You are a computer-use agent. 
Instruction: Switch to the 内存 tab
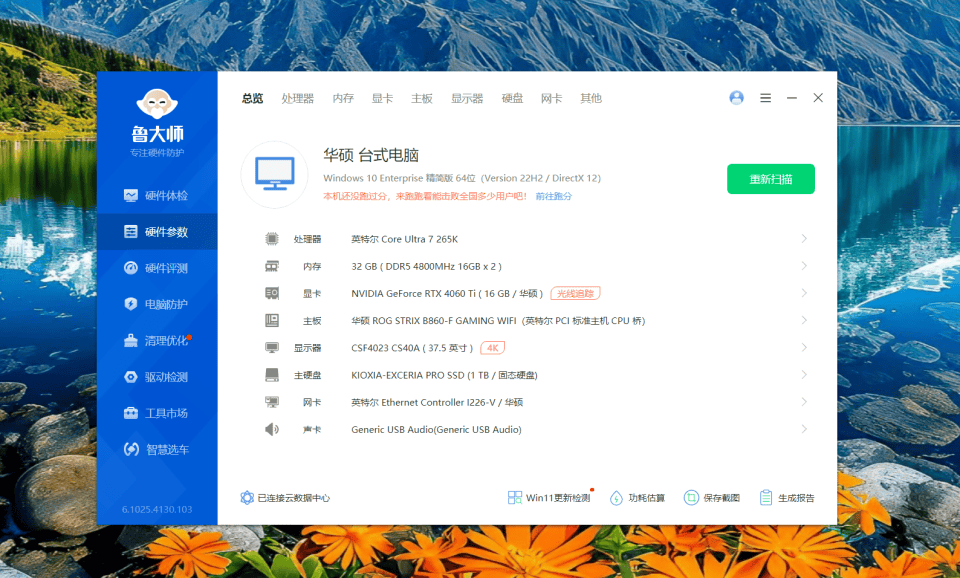point(343,99)
